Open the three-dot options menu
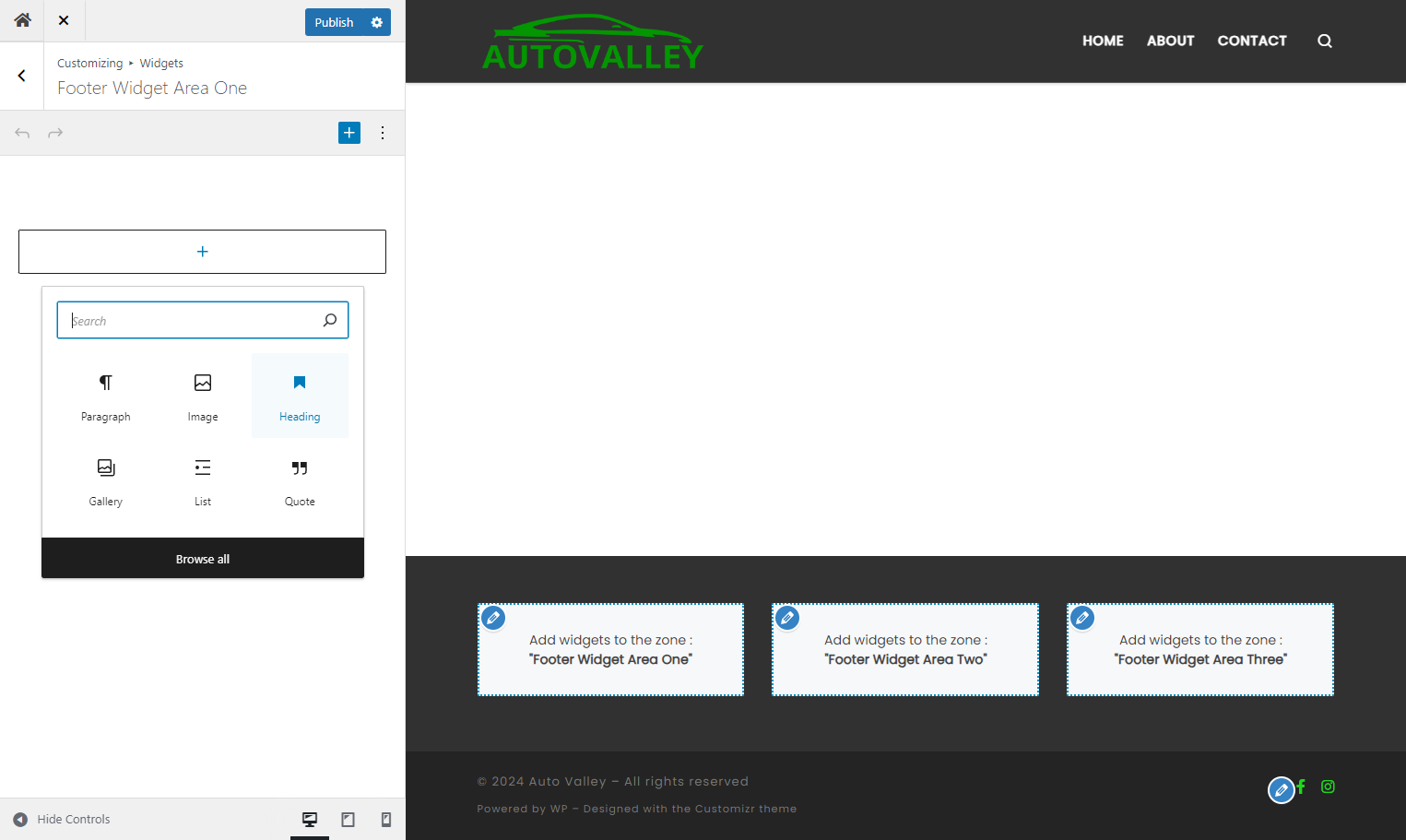Viewport: 1406px width, 840px height. (x=383, y=133)
